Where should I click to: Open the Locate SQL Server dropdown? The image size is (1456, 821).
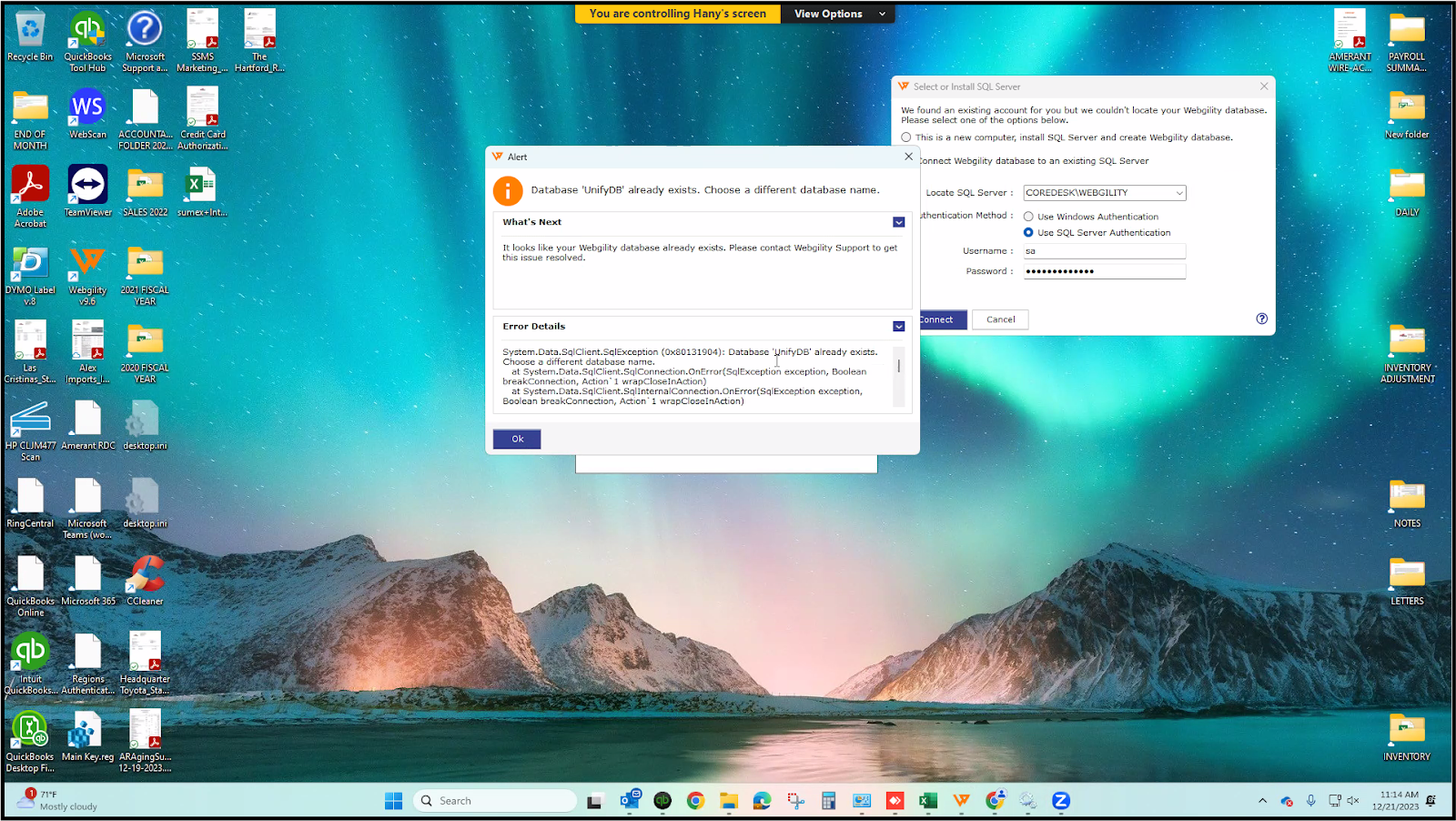(x=1178, y=193)
